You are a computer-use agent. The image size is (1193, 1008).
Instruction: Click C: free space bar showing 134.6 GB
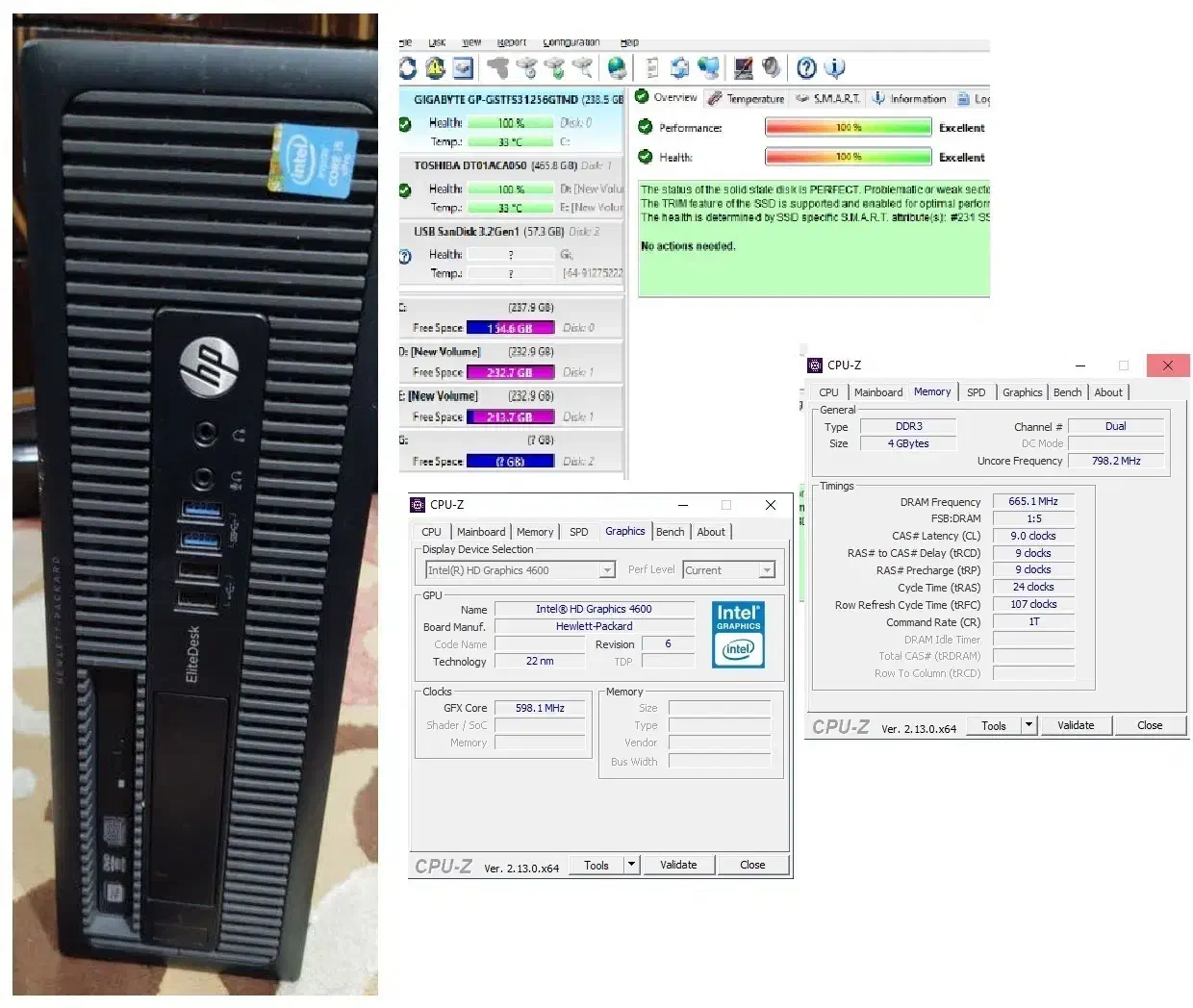coord(510,328)
